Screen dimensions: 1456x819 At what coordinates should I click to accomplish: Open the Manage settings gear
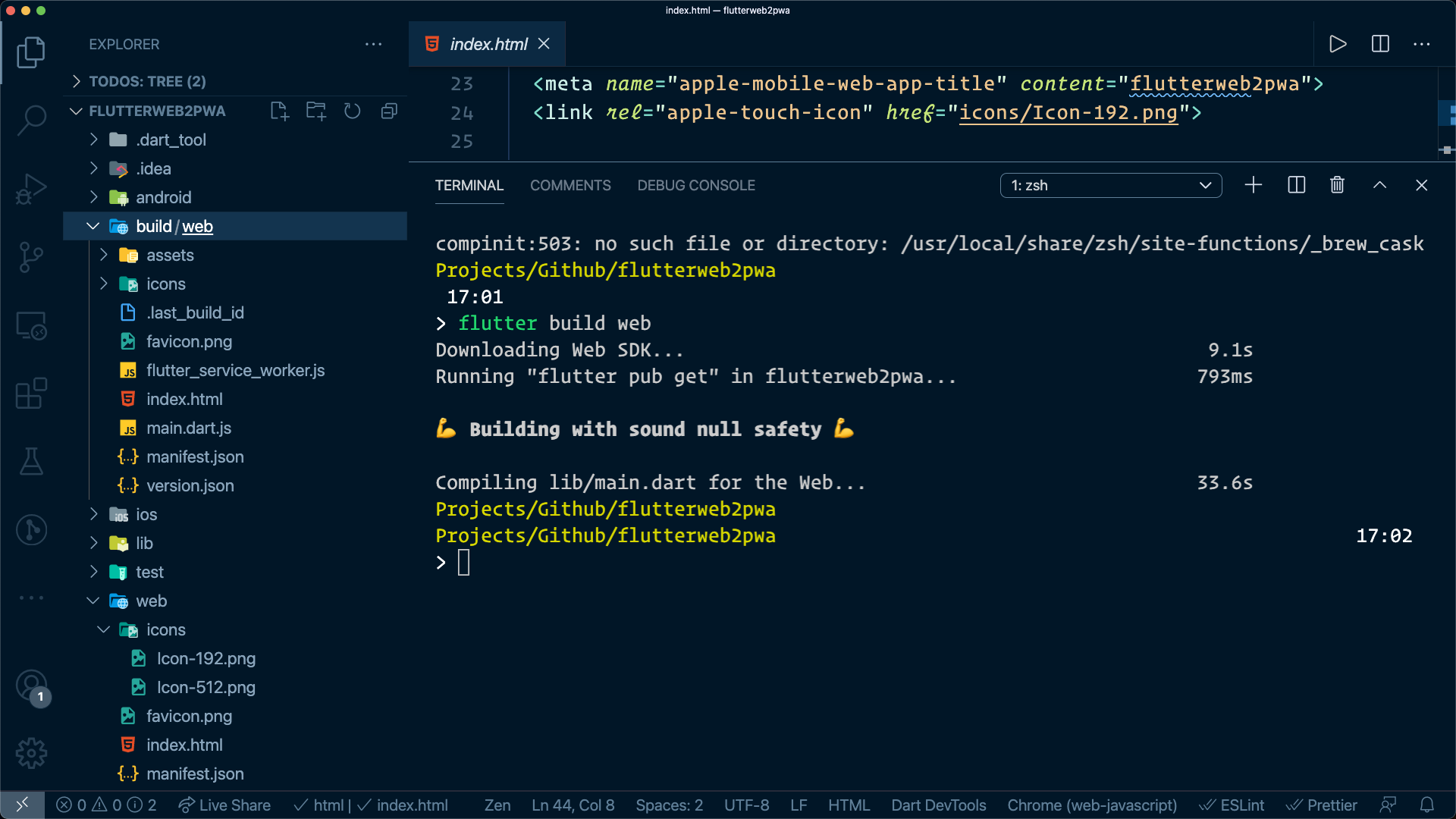[x=31, y=753]
